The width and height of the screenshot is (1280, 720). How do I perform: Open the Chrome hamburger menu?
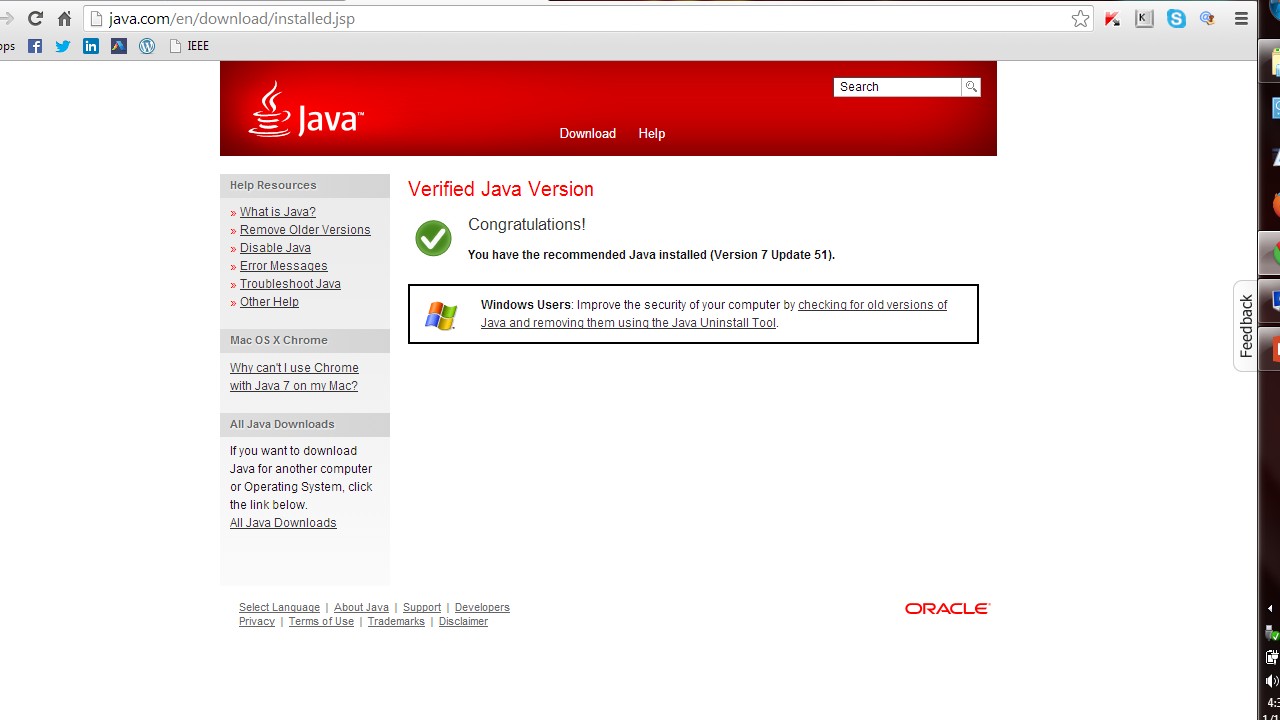[1241, 19]
